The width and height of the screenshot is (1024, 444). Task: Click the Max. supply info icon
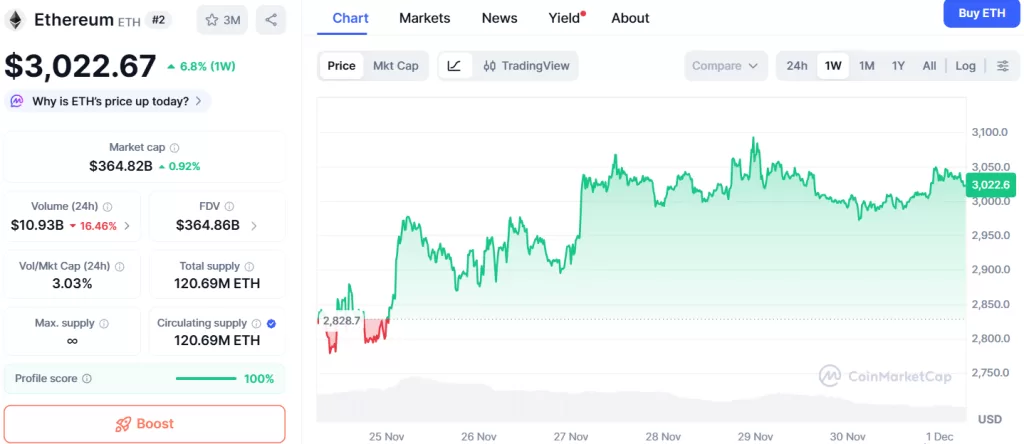tap(104, 324)
